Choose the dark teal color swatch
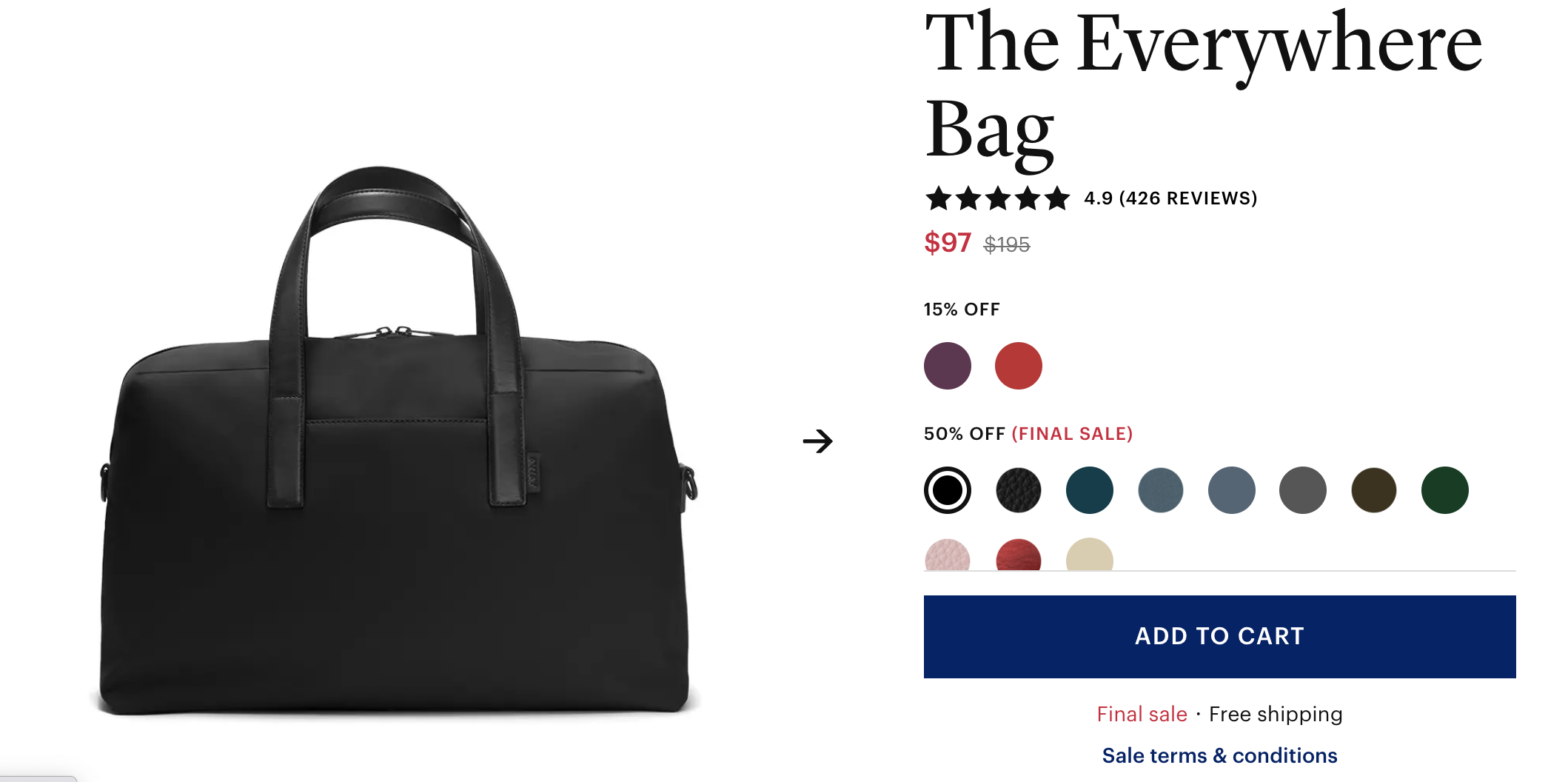 pos(1090,490)
